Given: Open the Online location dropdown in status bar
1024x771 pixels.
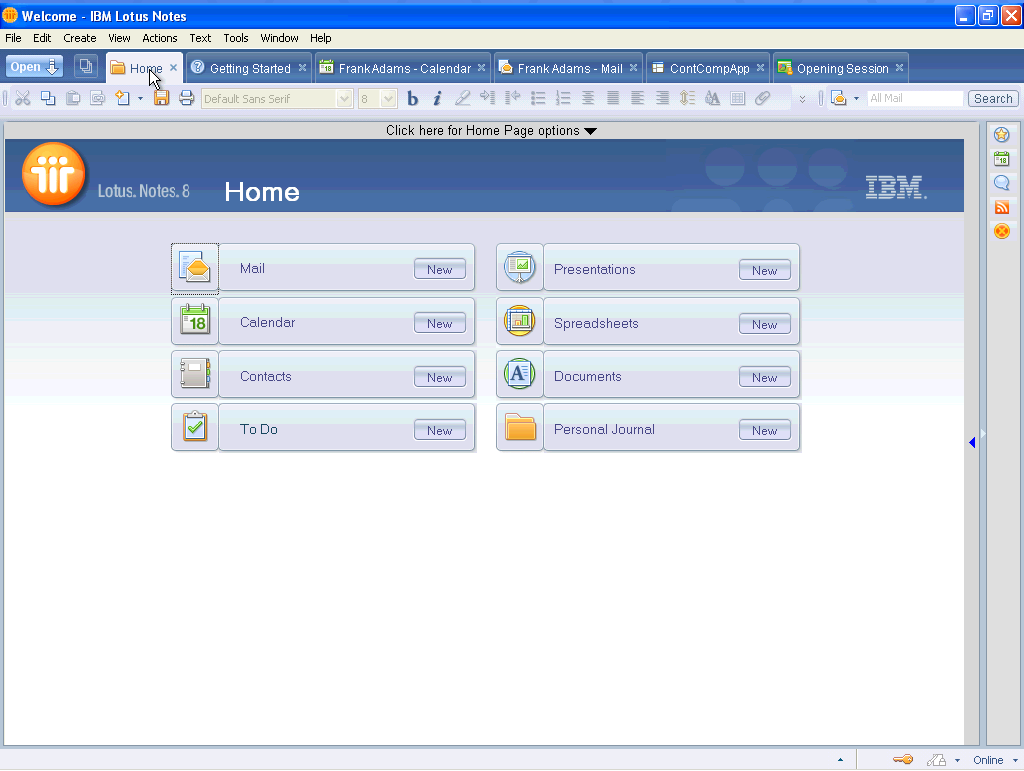Looking at the screenshot, I should 994,760.
